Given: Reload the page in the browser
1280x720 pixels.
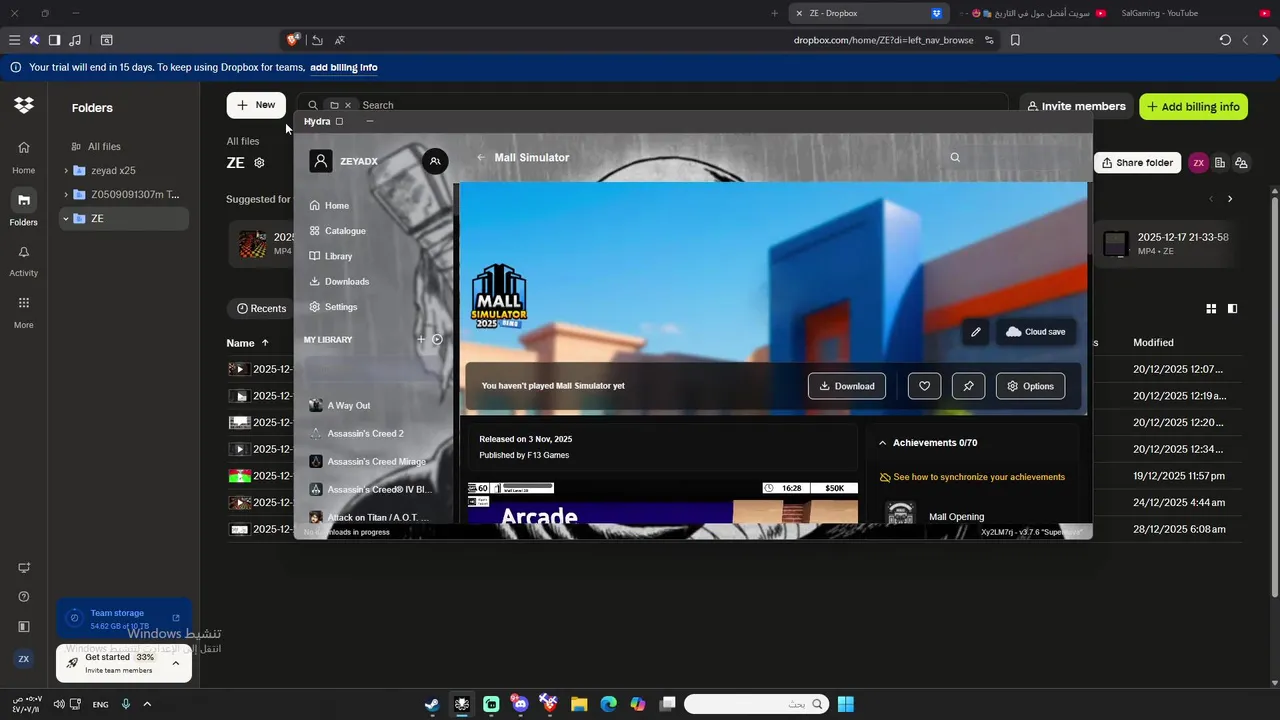Looking at the screenshot, I should 1225,40.
